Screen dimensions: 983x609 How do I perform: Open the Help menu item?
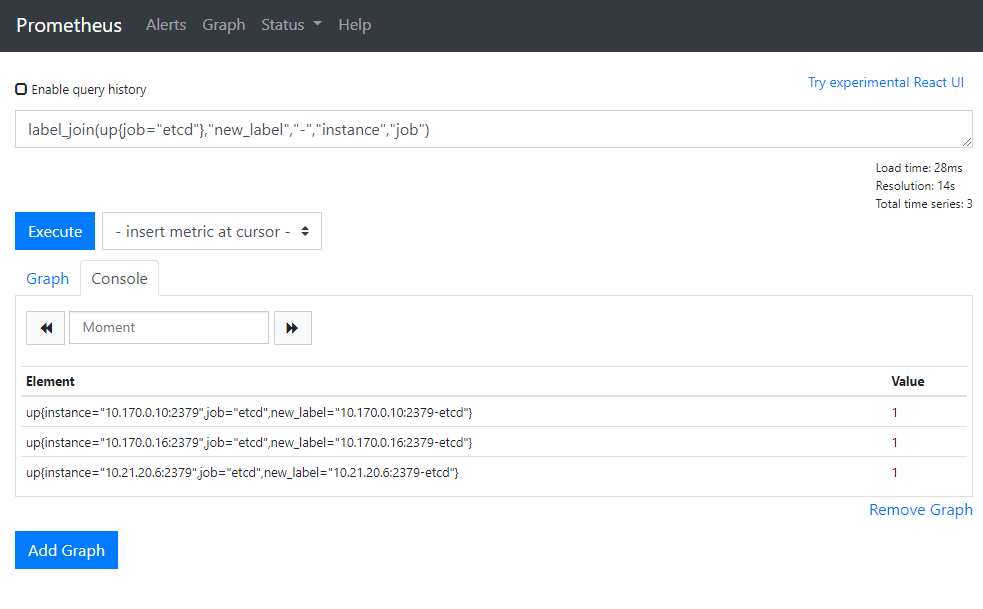click(x=354, y=25)
